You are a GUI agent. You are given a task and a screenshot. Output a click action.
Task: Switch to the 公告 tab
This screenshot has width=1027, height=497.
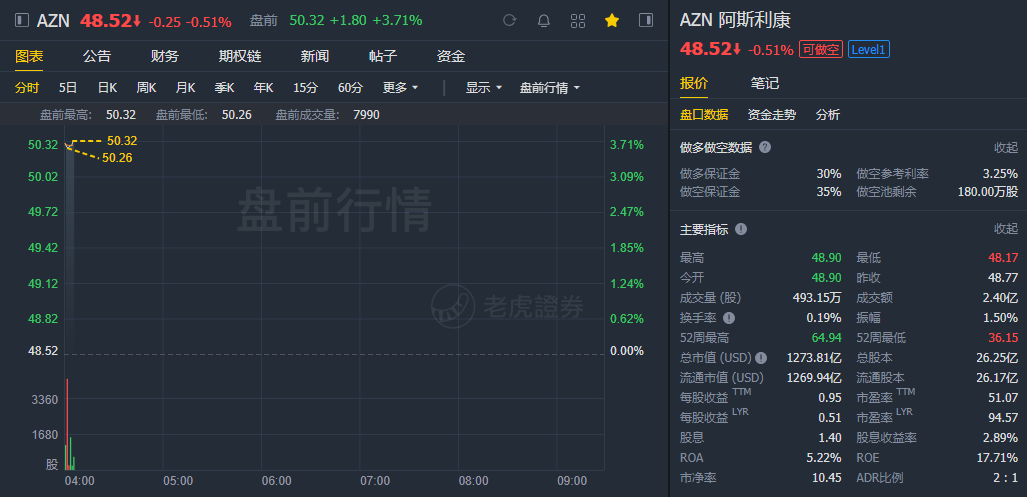click(97, 56)
